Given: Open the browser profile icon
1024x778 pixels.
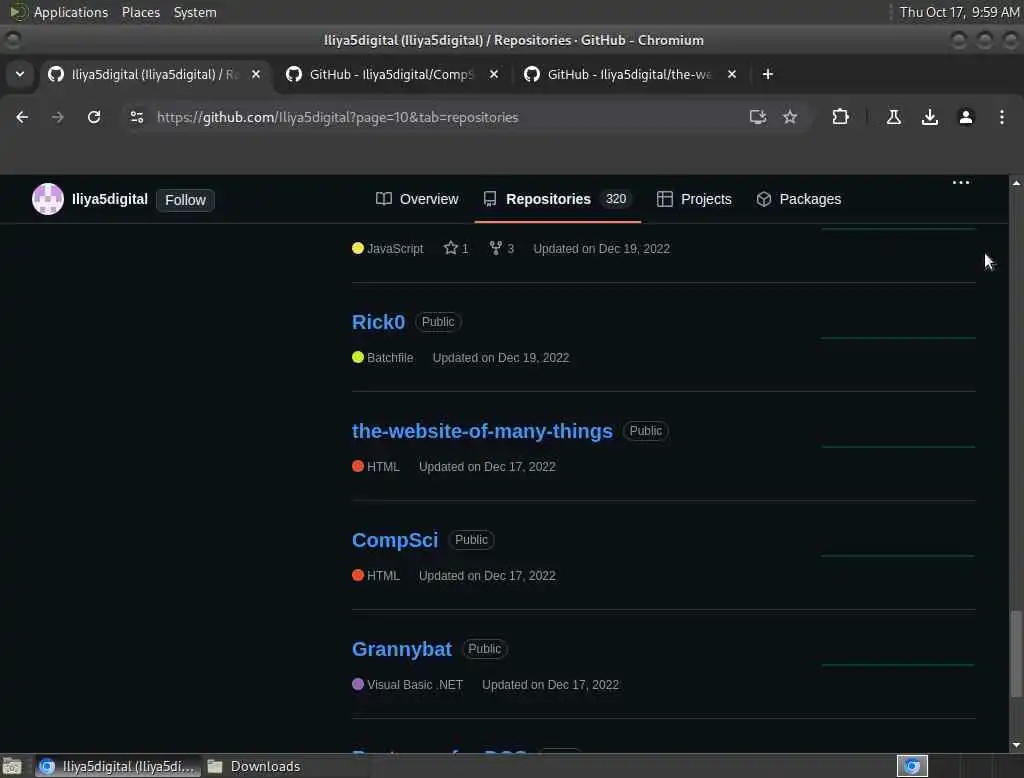Looking at the screenshot, I should click(x=965, y=117).
